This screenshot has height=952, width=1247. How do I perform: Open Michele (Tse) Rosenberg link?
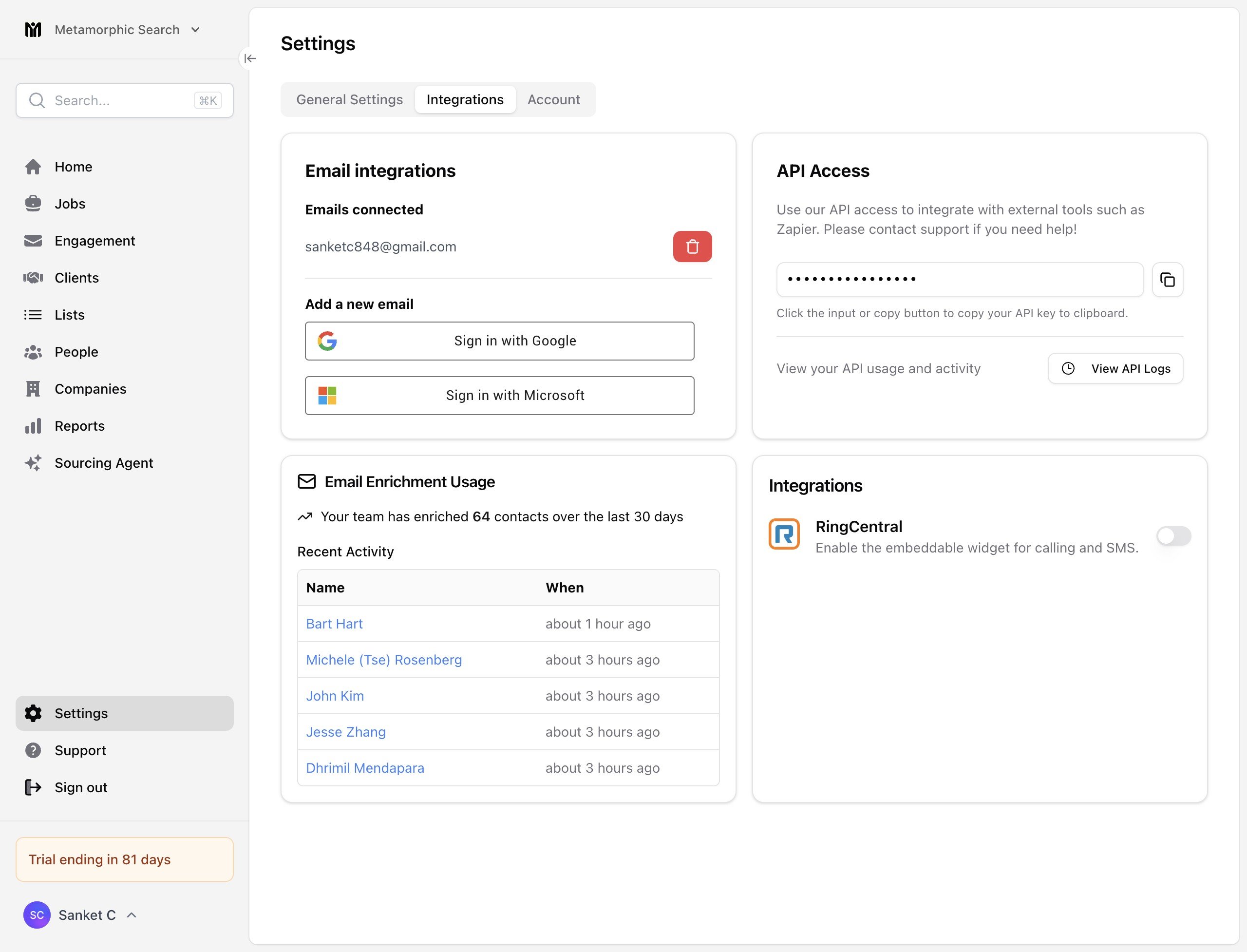[384, 660]
